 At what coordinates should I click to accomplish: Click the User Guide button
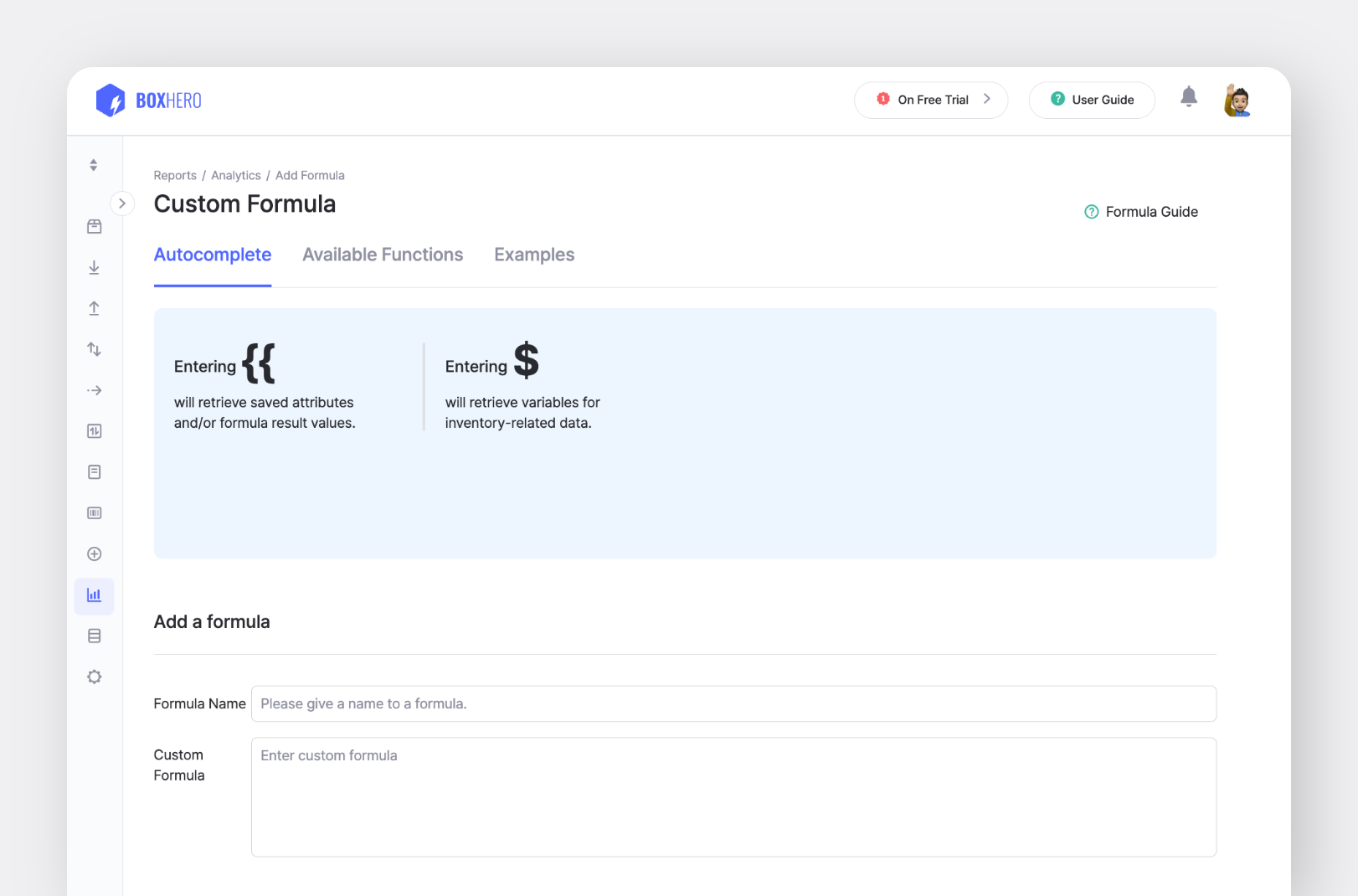(1092, 100)
